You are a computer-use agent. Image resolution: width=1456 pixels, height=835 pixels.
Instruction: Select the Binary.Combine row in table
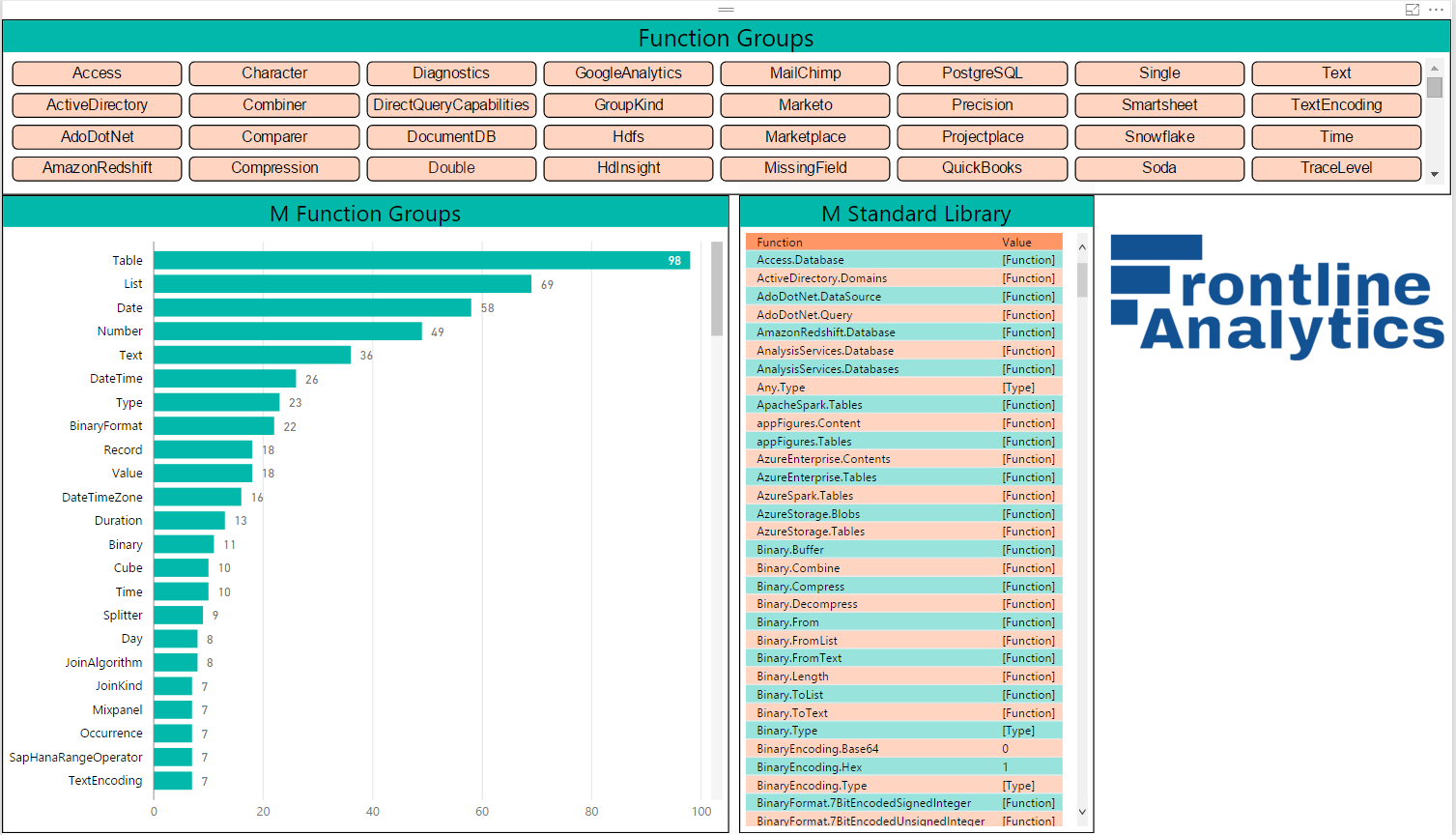[x=798, y=568]
